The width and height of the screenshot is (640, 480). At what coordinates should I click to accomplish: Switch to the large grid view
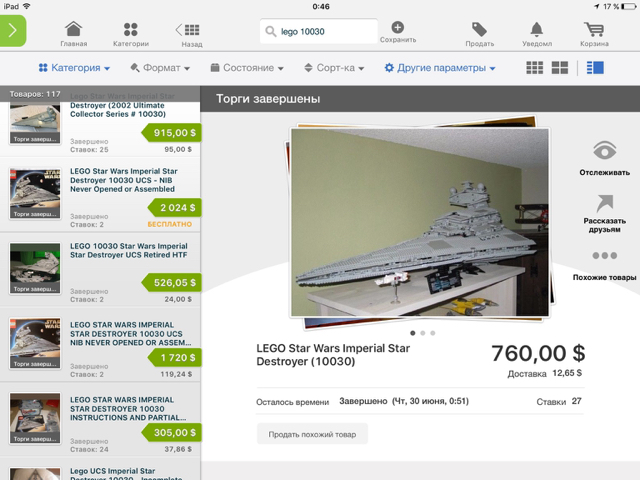pyautogui.click(x=560, y=68)
